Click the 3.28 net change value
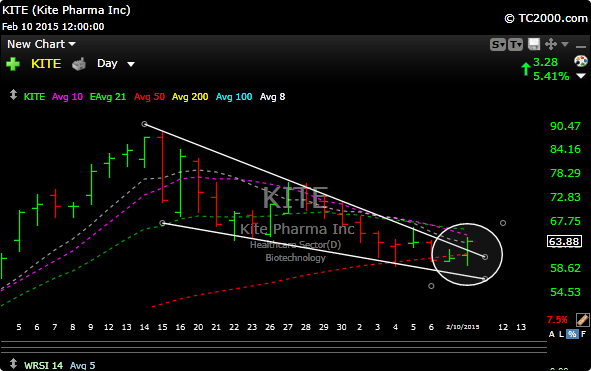 (x=545, y=62)
